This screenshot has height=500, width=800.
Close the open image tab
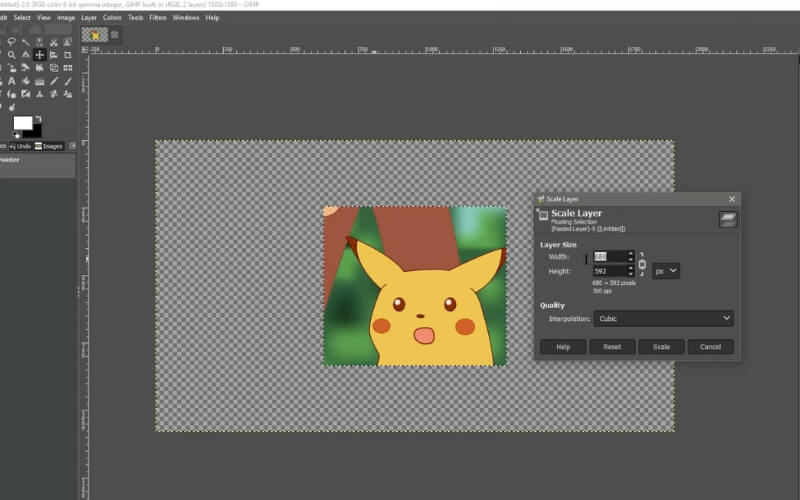click(x=115, y=35)
